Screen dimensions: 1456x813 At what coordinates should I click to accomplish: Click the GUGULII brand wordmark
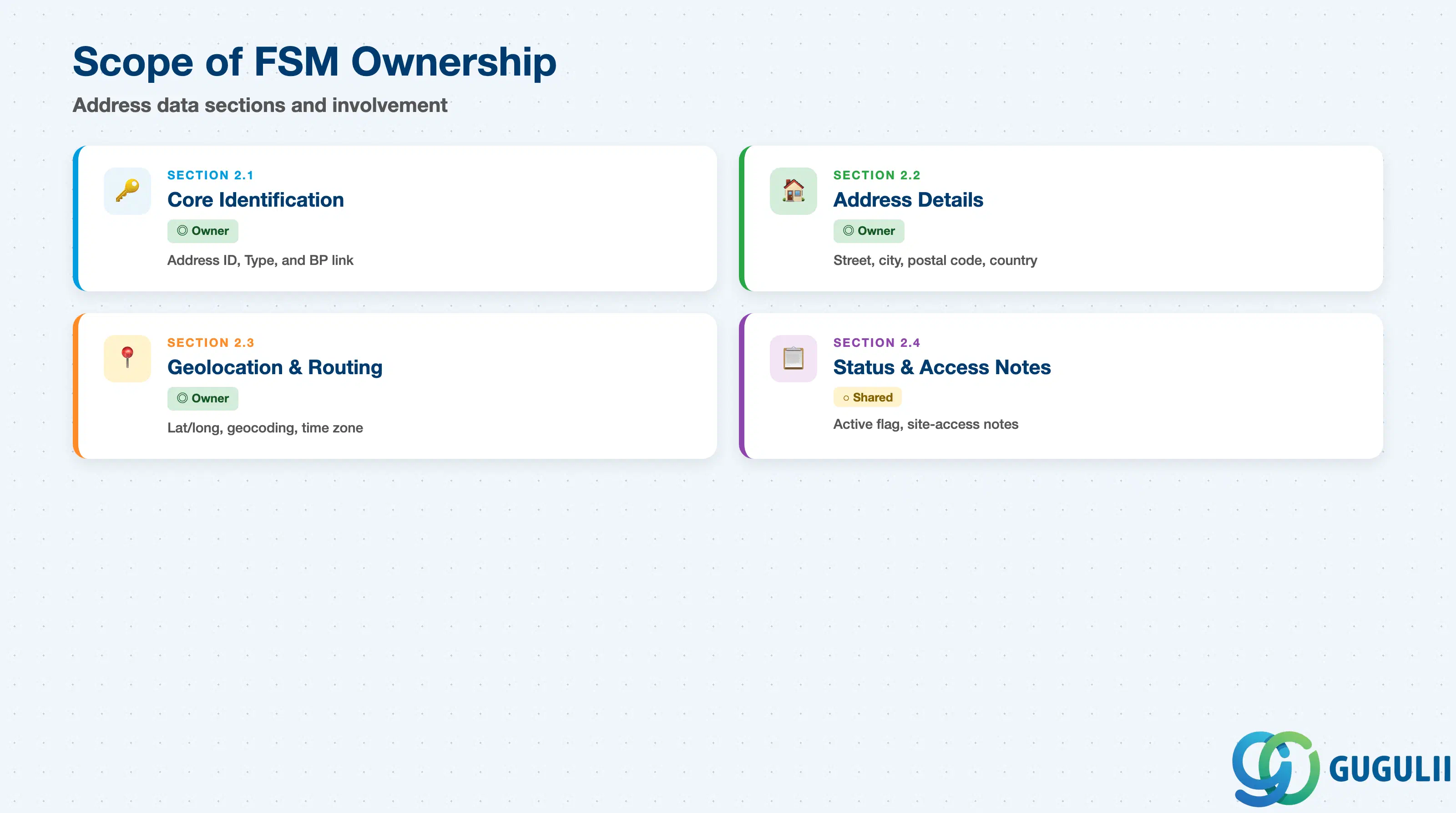(x=1389, y=769)
